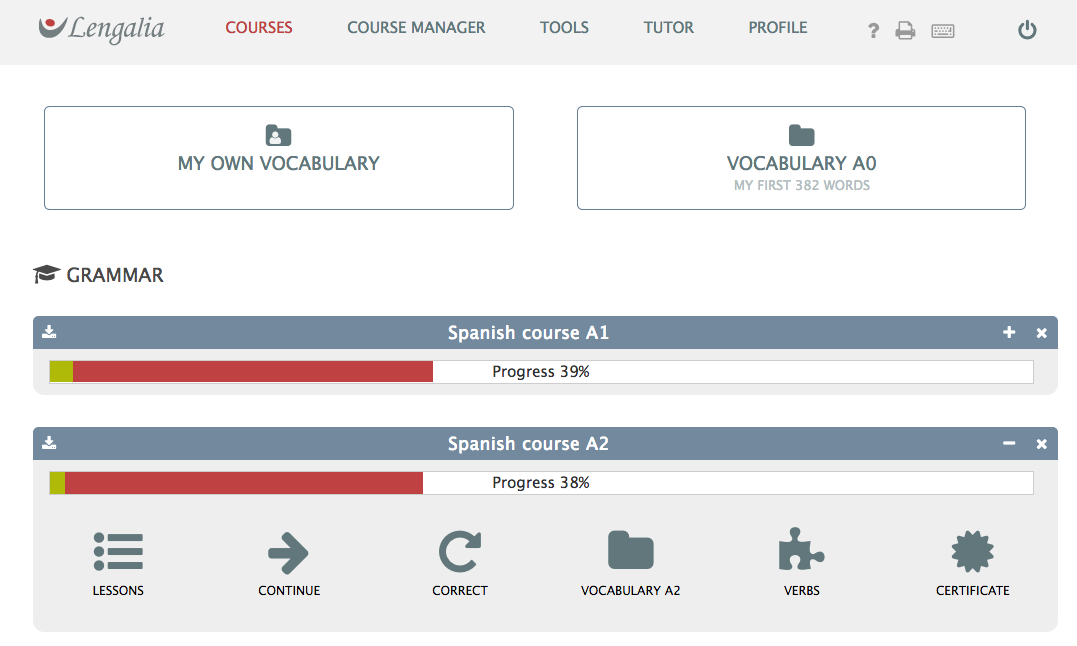This screenshot has height=646, width=1077.
Task: Click the Lengalia logo
Action: (102, 28)
